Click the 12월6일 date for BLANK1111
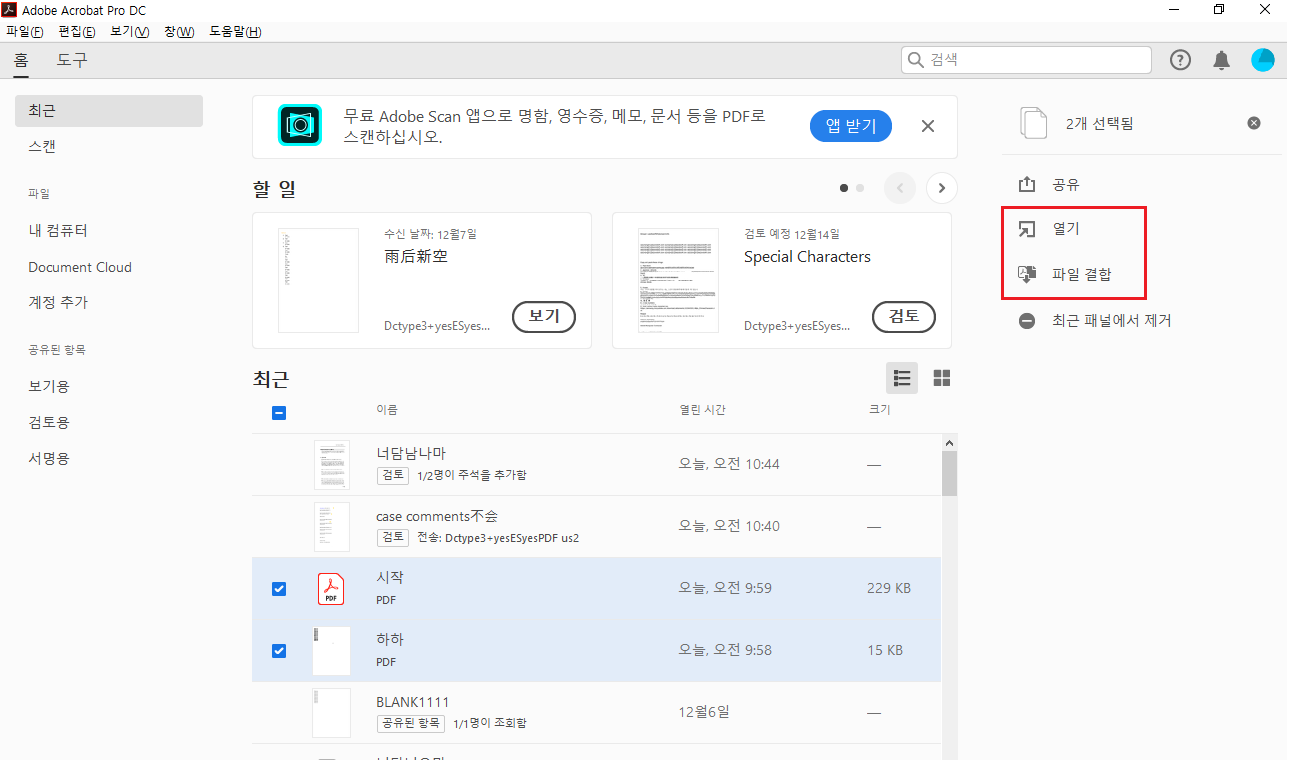The height and width of the screenshot is (760, 1290). tap(704, 713)
